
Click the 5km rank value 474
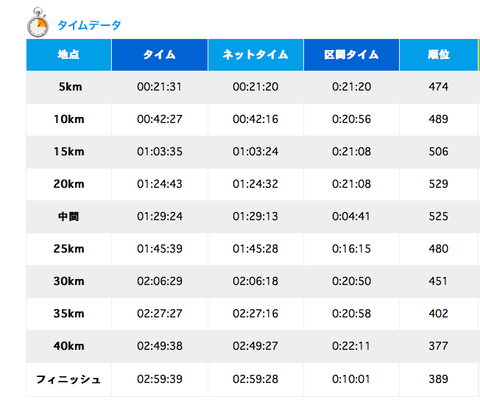pyautogui.click(x=439, y=87)
